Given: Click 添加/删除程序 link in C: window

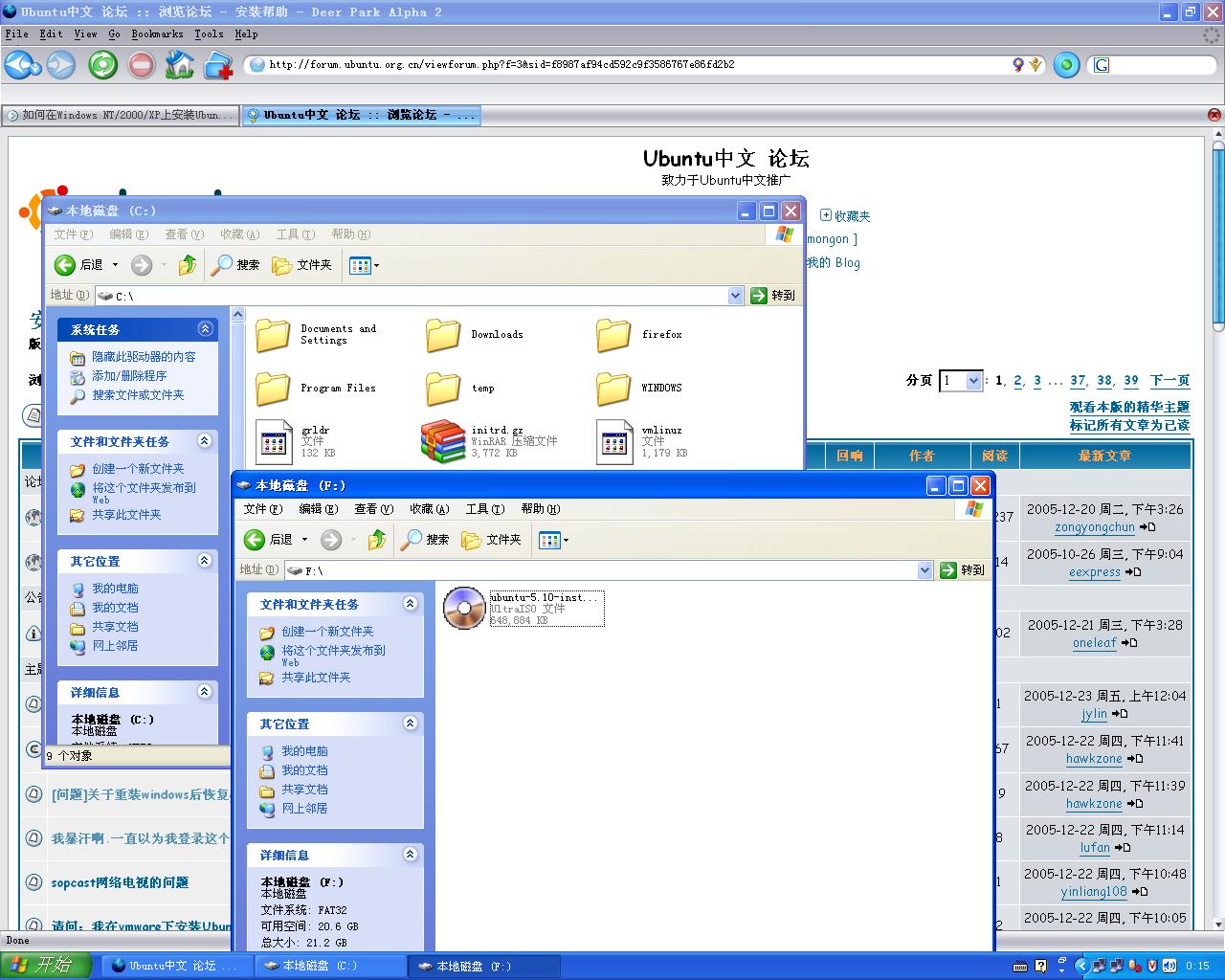Looking at the screenshot, I should tap(129, 376).
